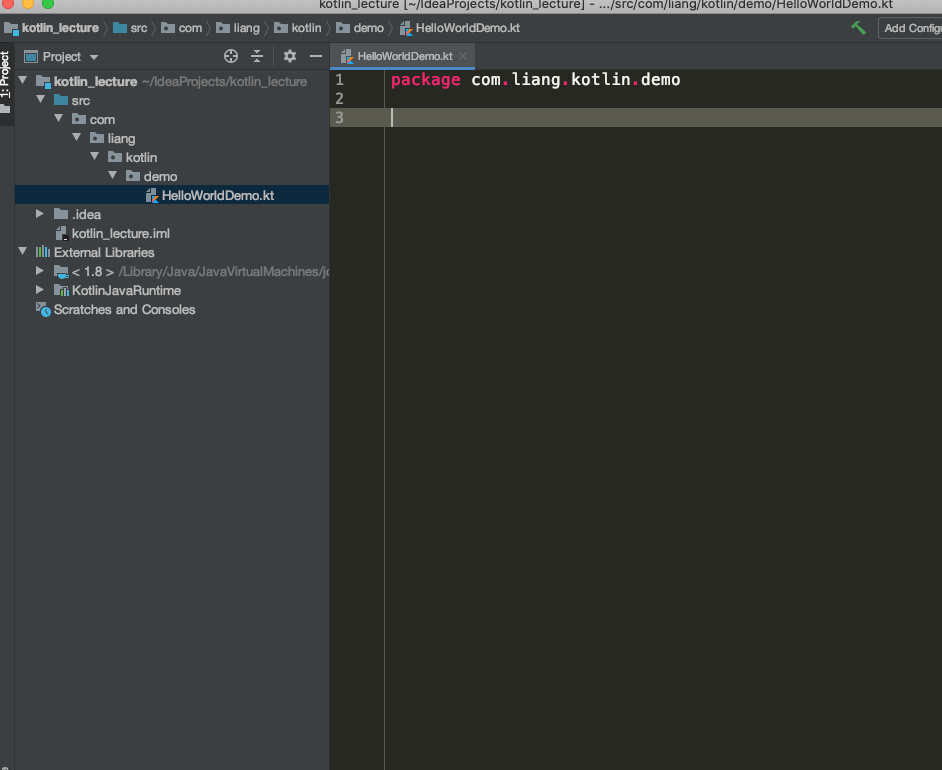
Task: Switch to HelloWorldDemo.kt editor tab
Action: (x=404, y=56)
